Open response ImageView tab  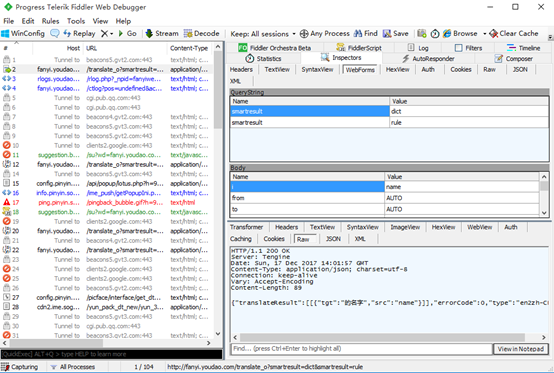405,227
